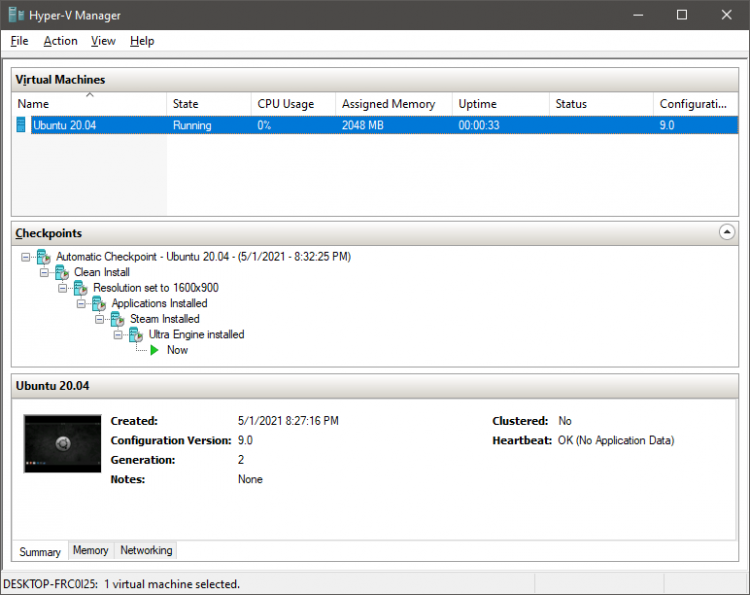Screen dimensions: 750x595
Task: Sort by the Configuration version column header
Action: [x=695, y=104]
